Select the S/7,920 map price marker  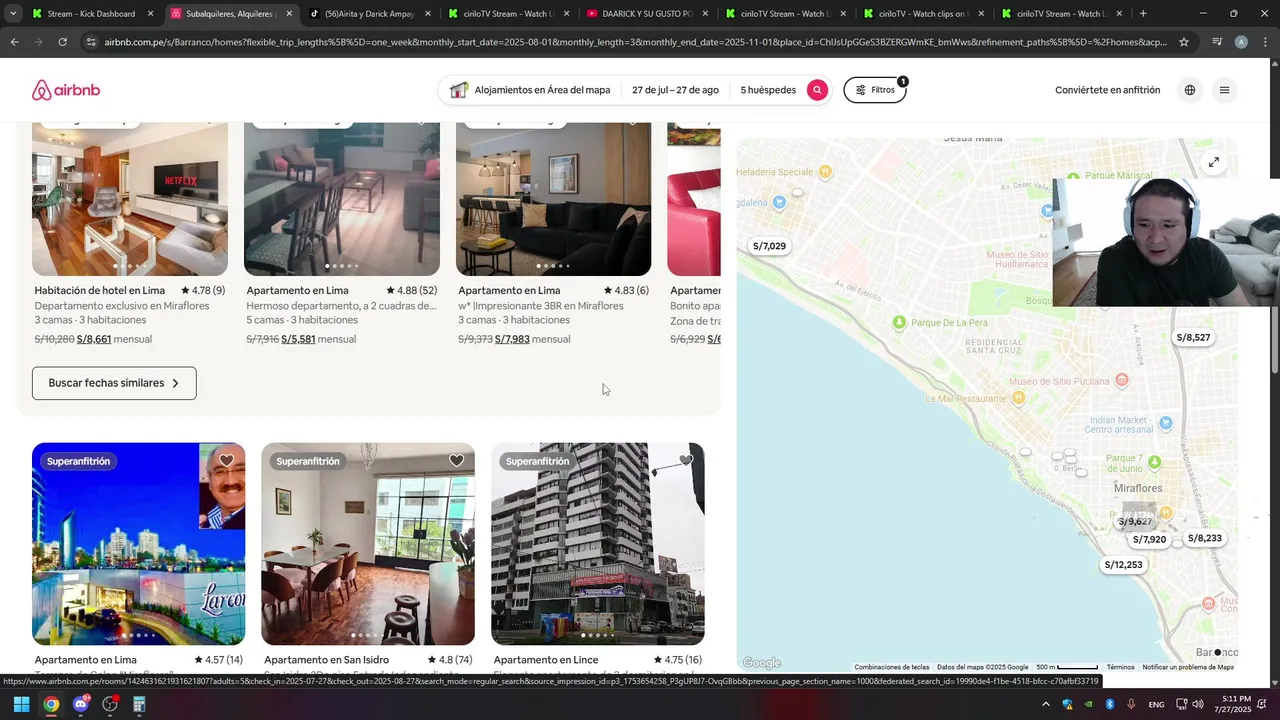point(1149,540)
